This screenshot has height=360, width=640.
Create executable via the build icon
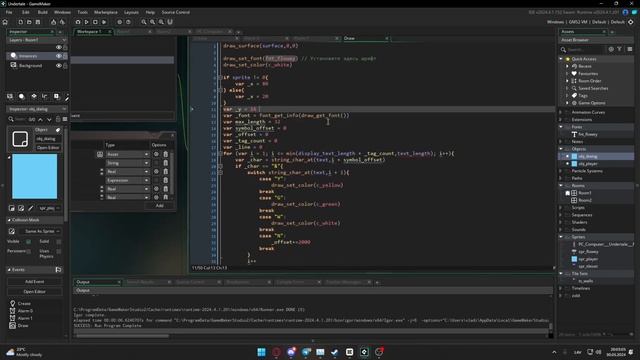coord(53,22)
